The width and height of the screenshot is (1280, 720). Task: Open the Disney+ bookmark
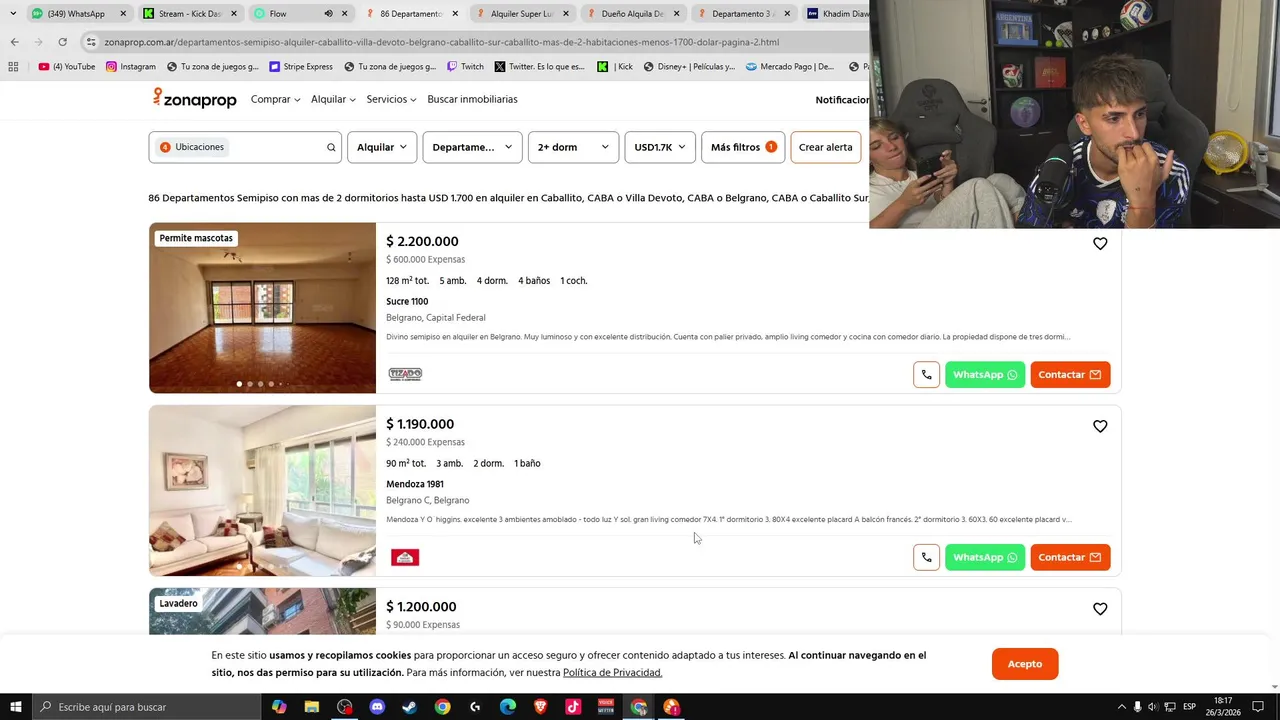[x=689, y=67]
